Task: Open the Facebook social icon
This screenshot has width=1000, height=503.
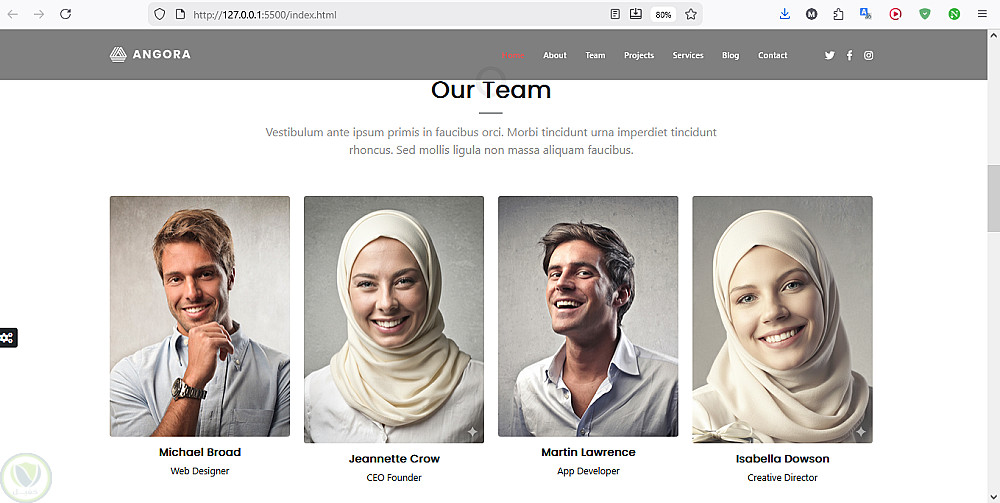Action: 849,55
